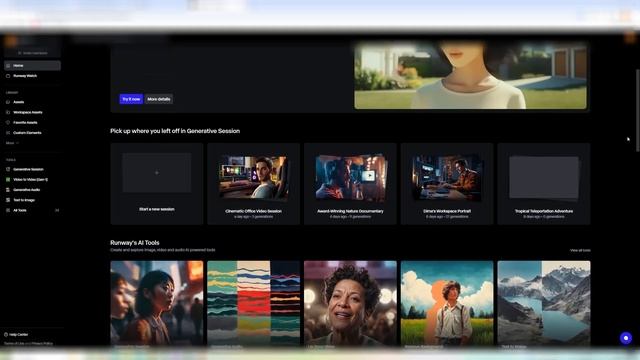Open Tropical Teleportation Adventure session
Image resolution: width=640 pixels, height=360 pixels.
point(544,184)
